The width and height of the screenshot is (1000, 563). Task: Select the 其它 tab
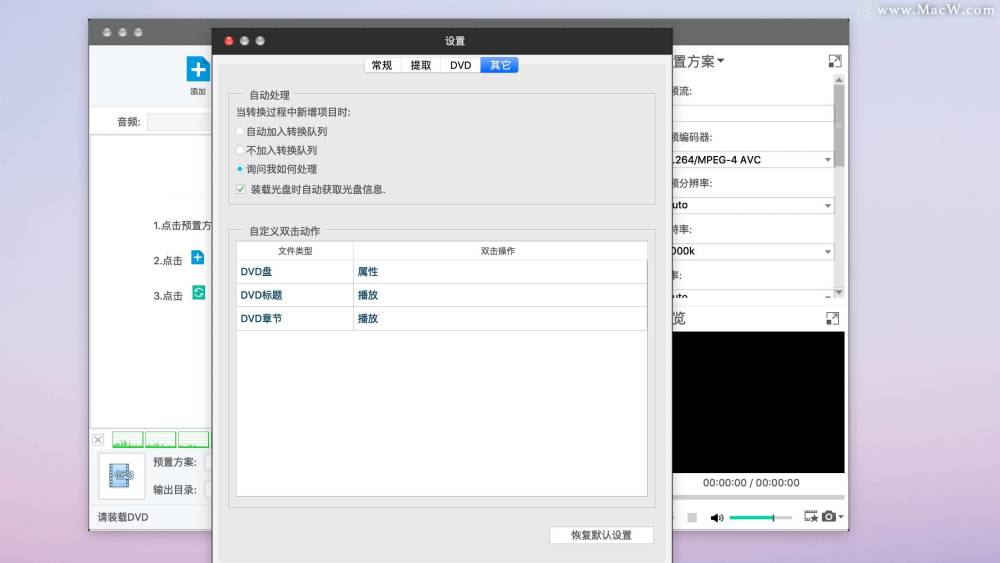499,65
